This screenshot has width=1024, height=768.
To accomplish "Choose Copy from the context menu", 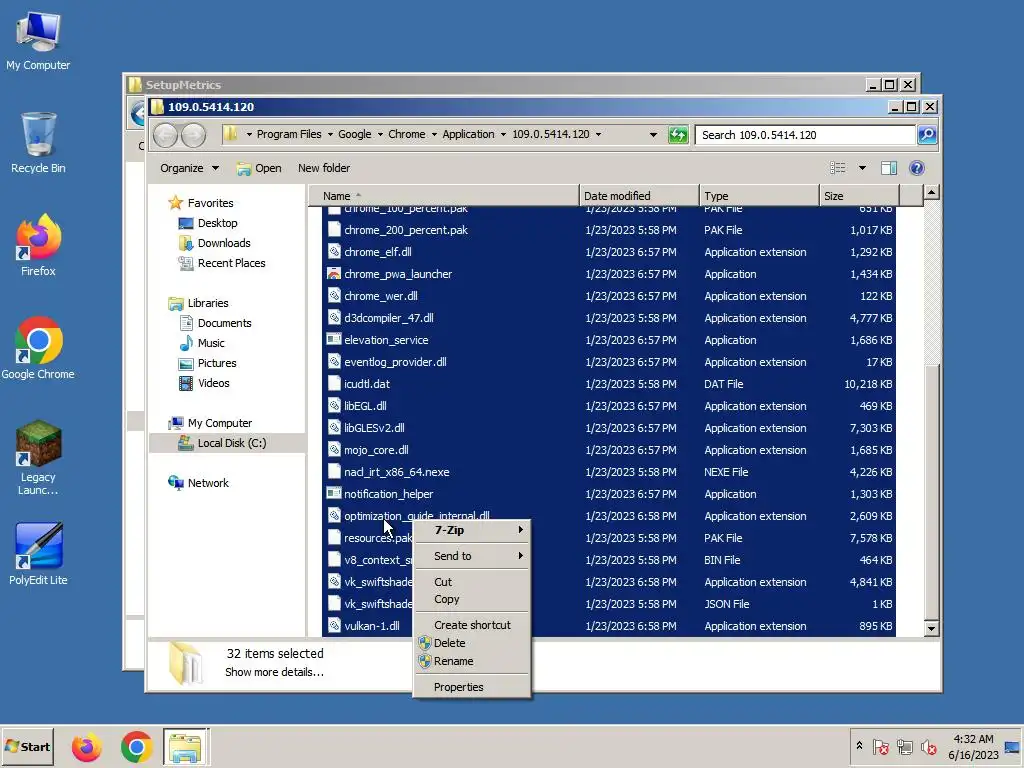I will coord(472,600).
